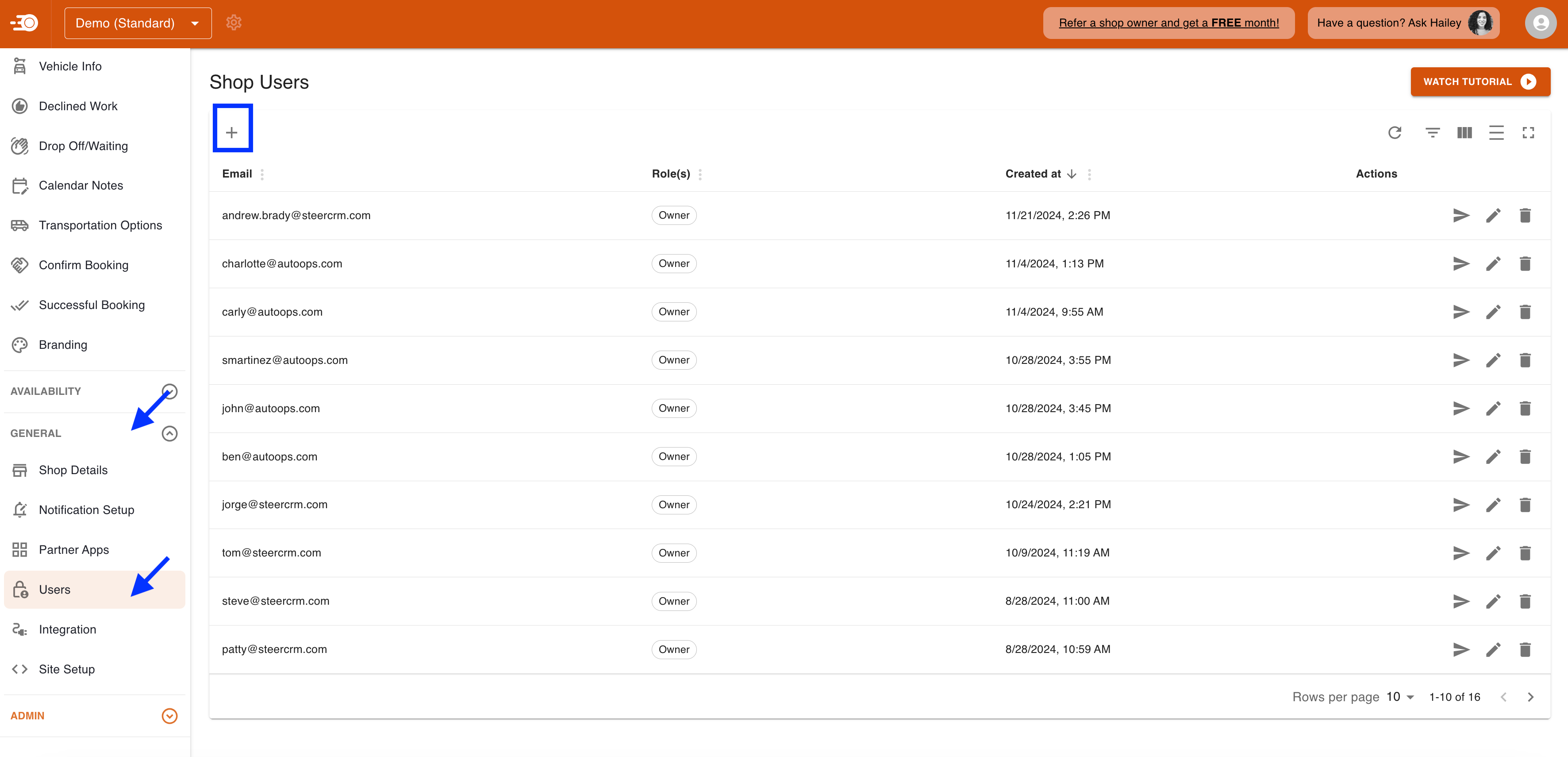Click the WATCH TUTORIAL button
Image resolution: width=1568 pixels, height=757 pixels.
(1480, 81)
